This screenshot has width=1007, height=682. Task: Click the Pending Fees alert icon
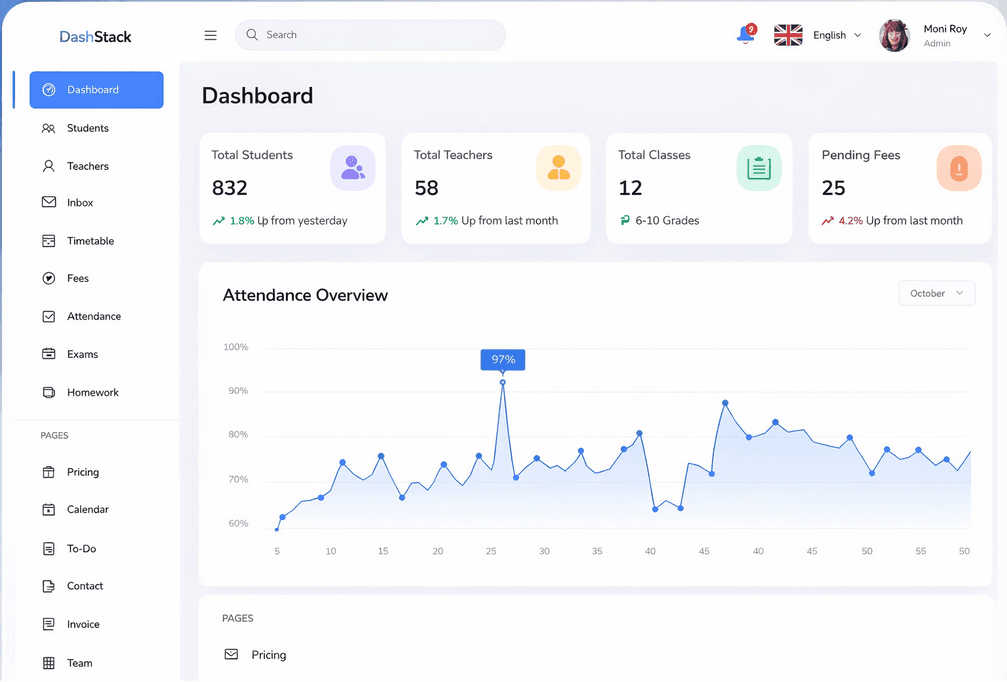[x=958, y=168]
